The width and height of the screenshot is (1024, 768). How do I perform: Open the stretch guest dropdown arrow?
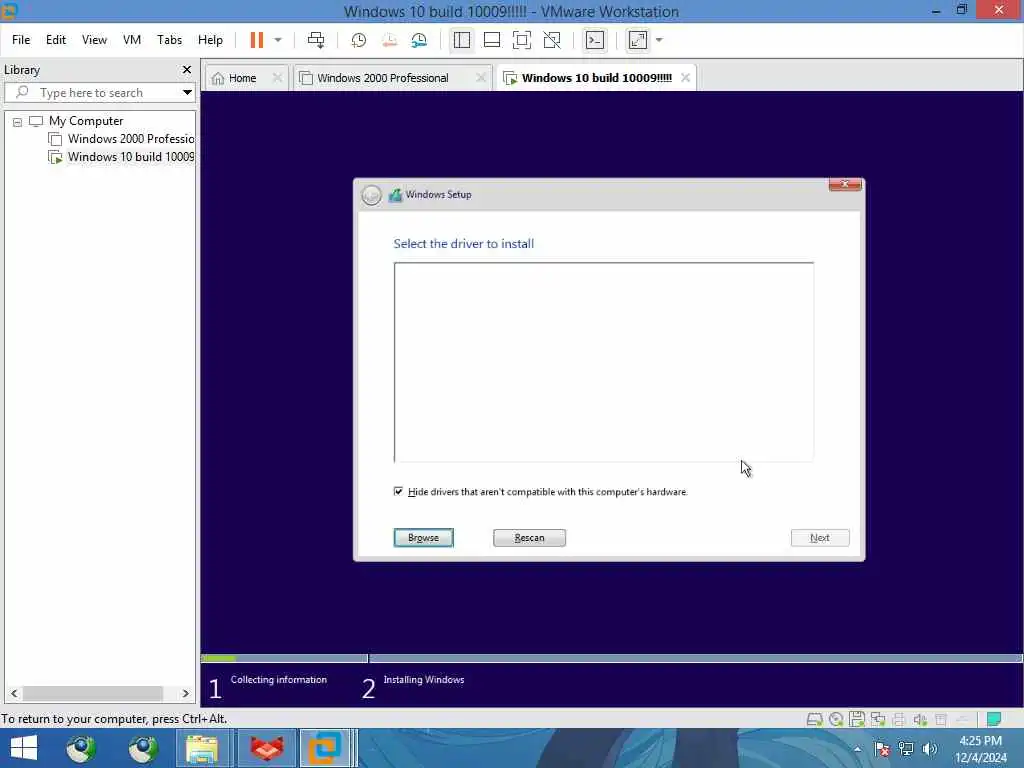click(659, 40)
